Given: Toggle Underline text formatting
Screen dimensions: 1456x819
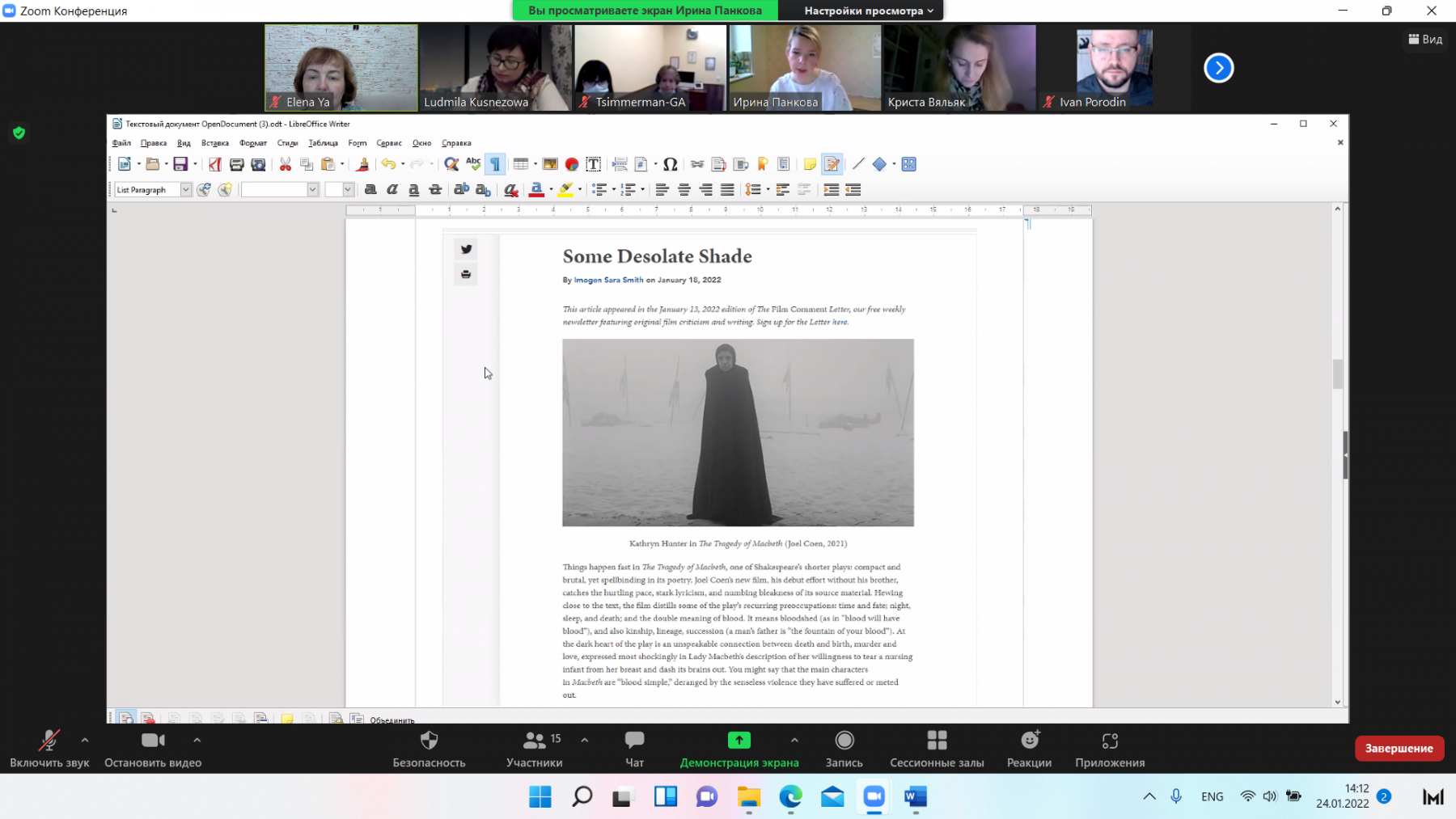Looking at the screenshot, I should click(413, 189).
